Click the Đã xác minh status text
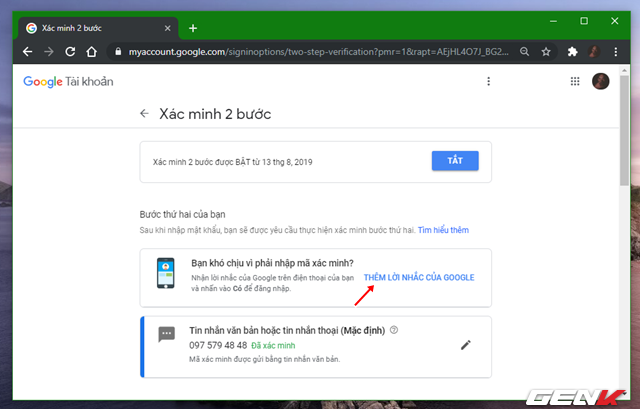Screen dimensions: 640x409 273,346
